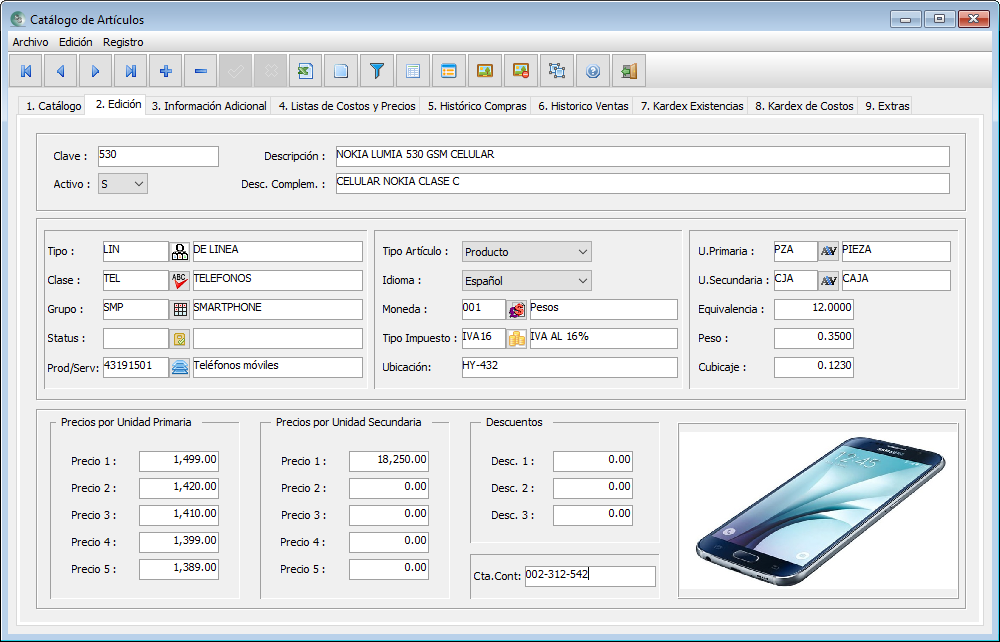Viewport: 1000px width, 642px height.
Task: Open the Archivo menu
Action: (x=31, y=42)
